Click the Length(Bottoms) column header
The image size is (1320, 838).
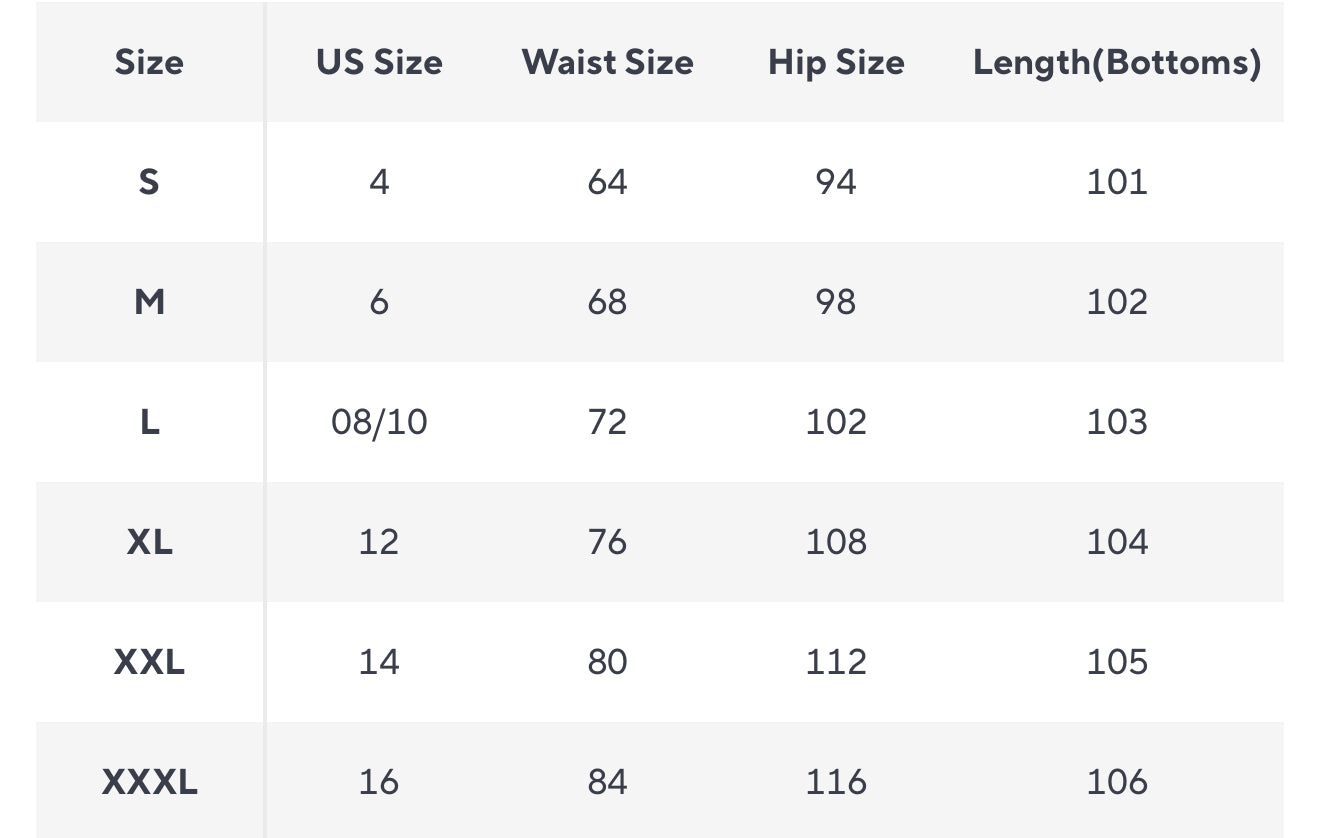click(1117, 63)
